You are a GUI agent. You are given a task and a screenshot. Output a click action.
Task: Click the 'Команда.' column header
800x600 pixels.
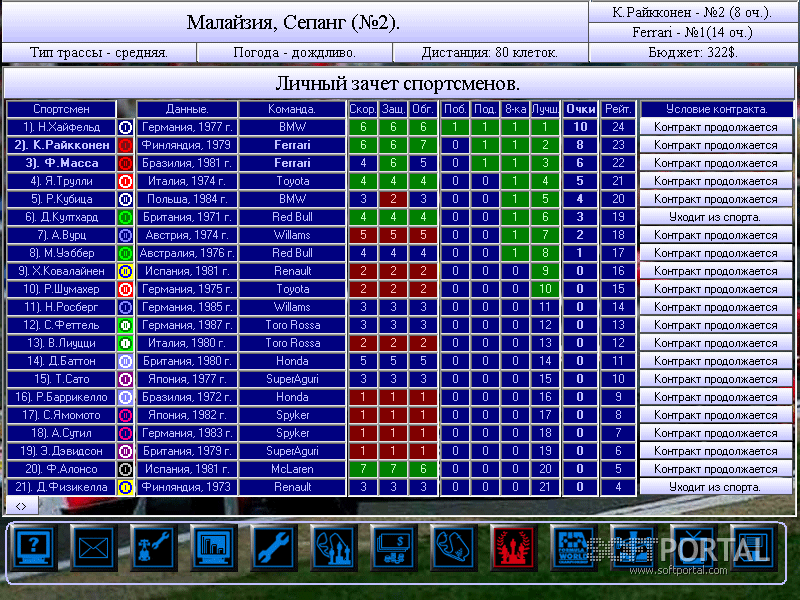tap(292, 109)
